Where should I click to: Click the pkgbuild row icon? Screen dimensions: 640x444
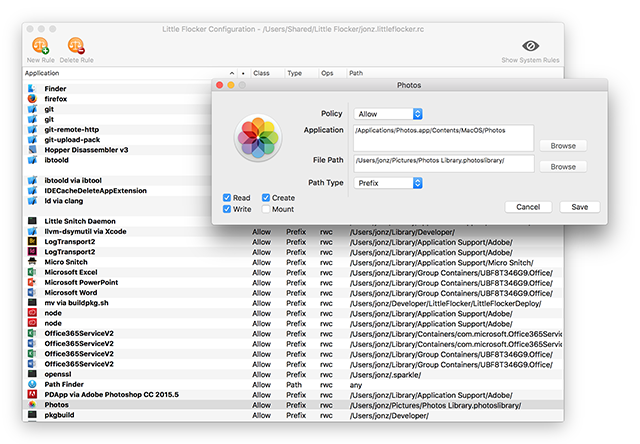[32, 415]
